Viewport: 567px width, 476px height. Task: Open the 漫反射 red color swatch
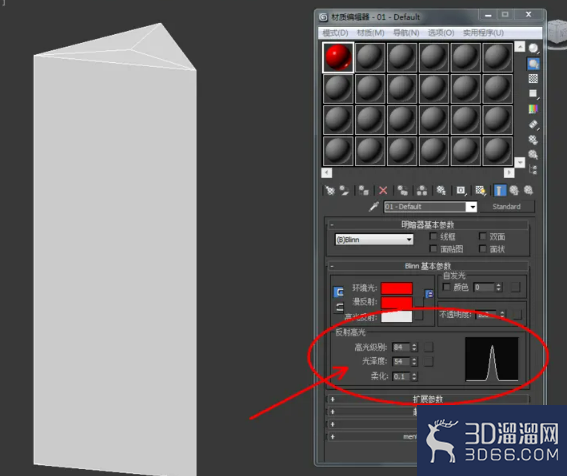point(397,302)
